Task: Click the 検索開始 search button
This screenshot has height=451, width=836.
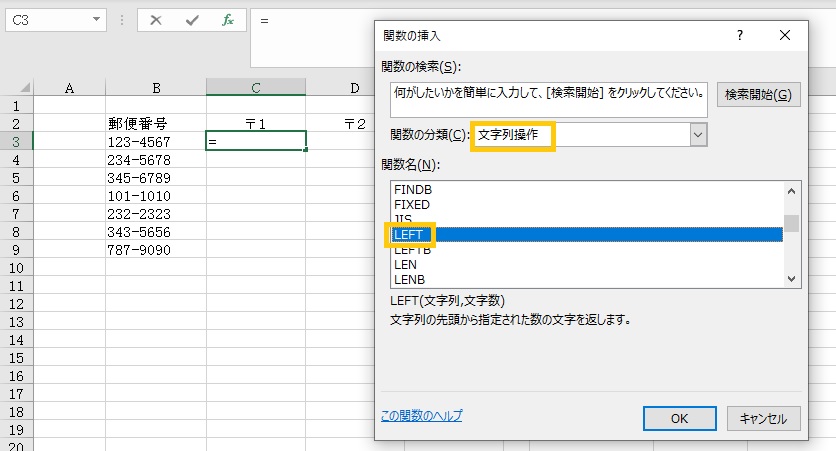Action: point(758,95)
